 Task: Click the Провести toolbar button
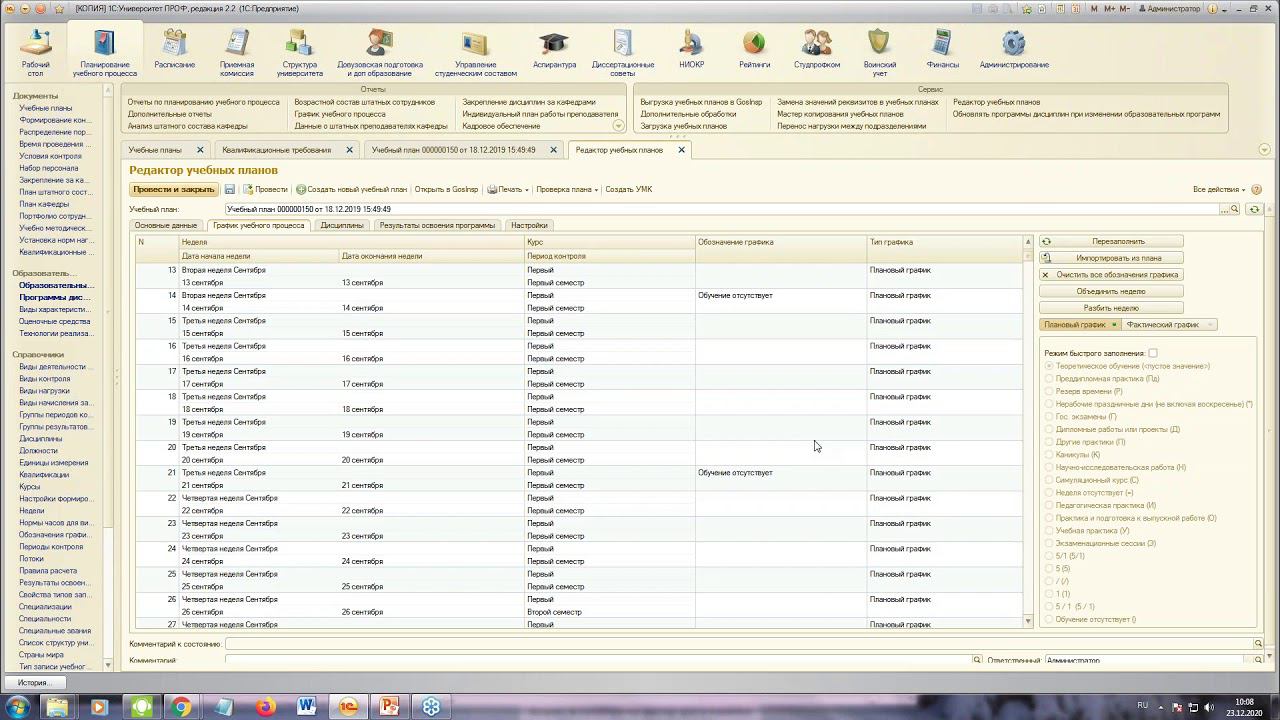tap(265, 189)
